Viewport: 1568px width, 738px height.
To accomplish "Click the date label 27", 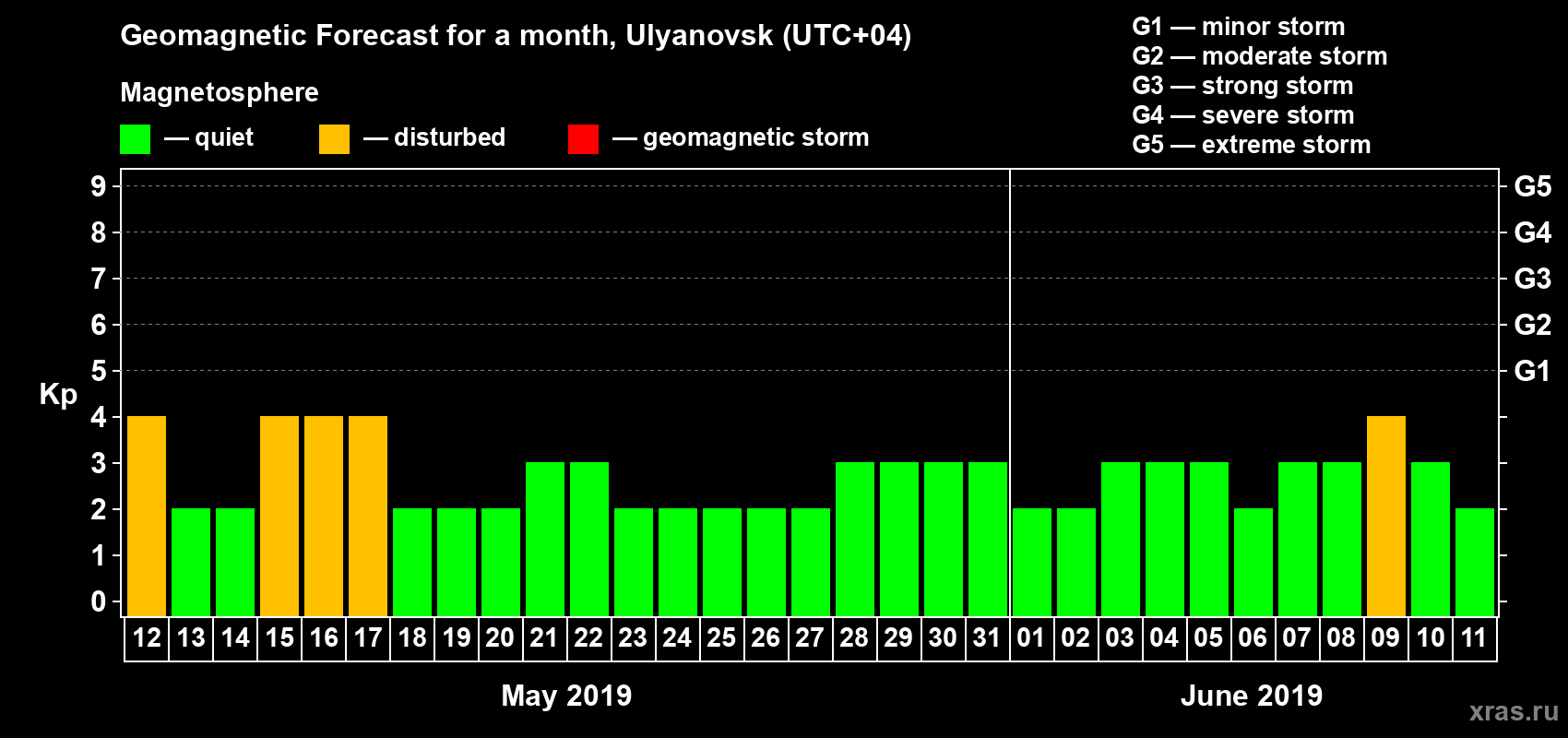I will tap(810, 637).
